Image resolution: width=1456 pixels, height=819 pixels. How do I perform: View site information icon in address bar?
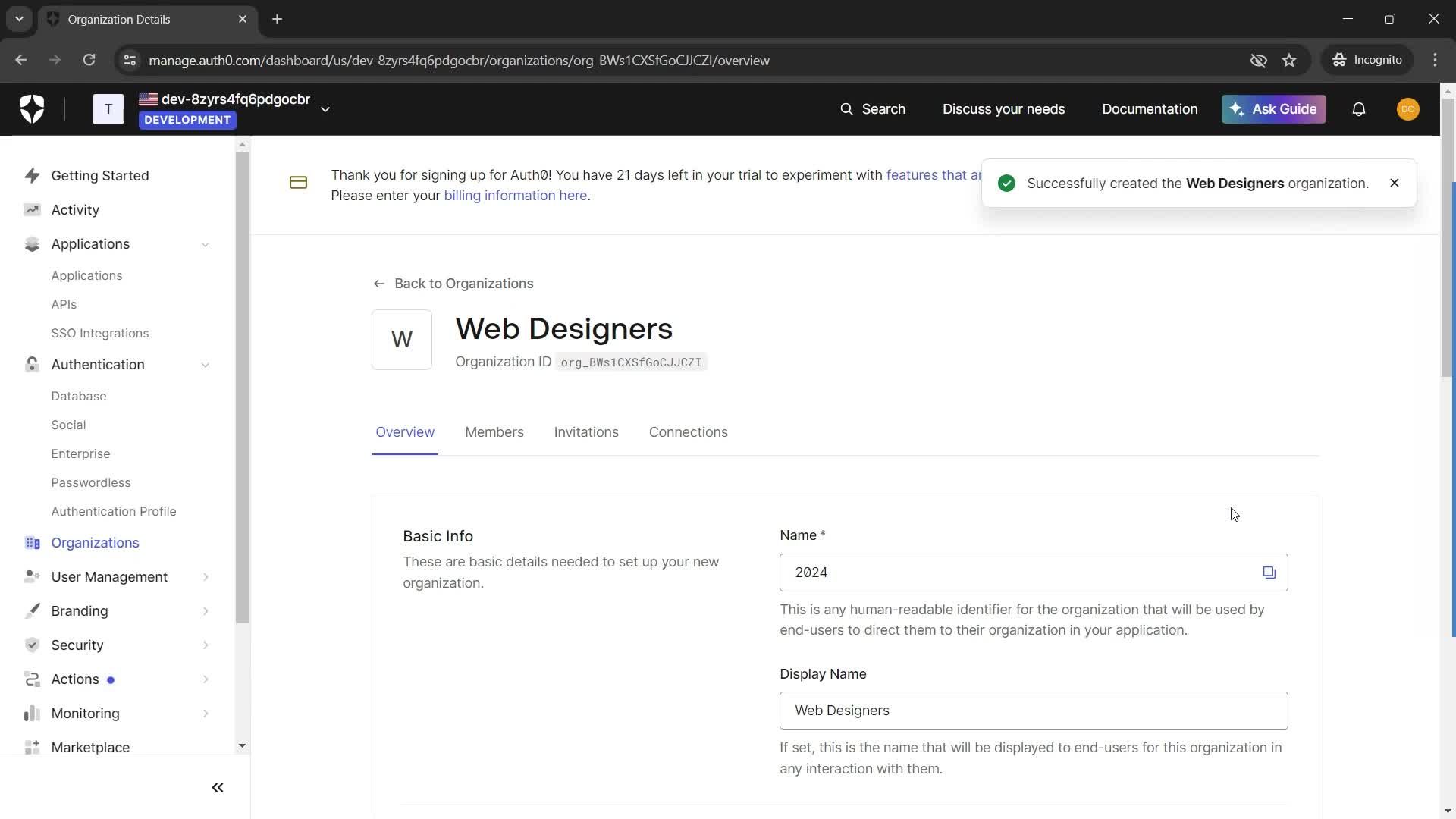(130, 60)
